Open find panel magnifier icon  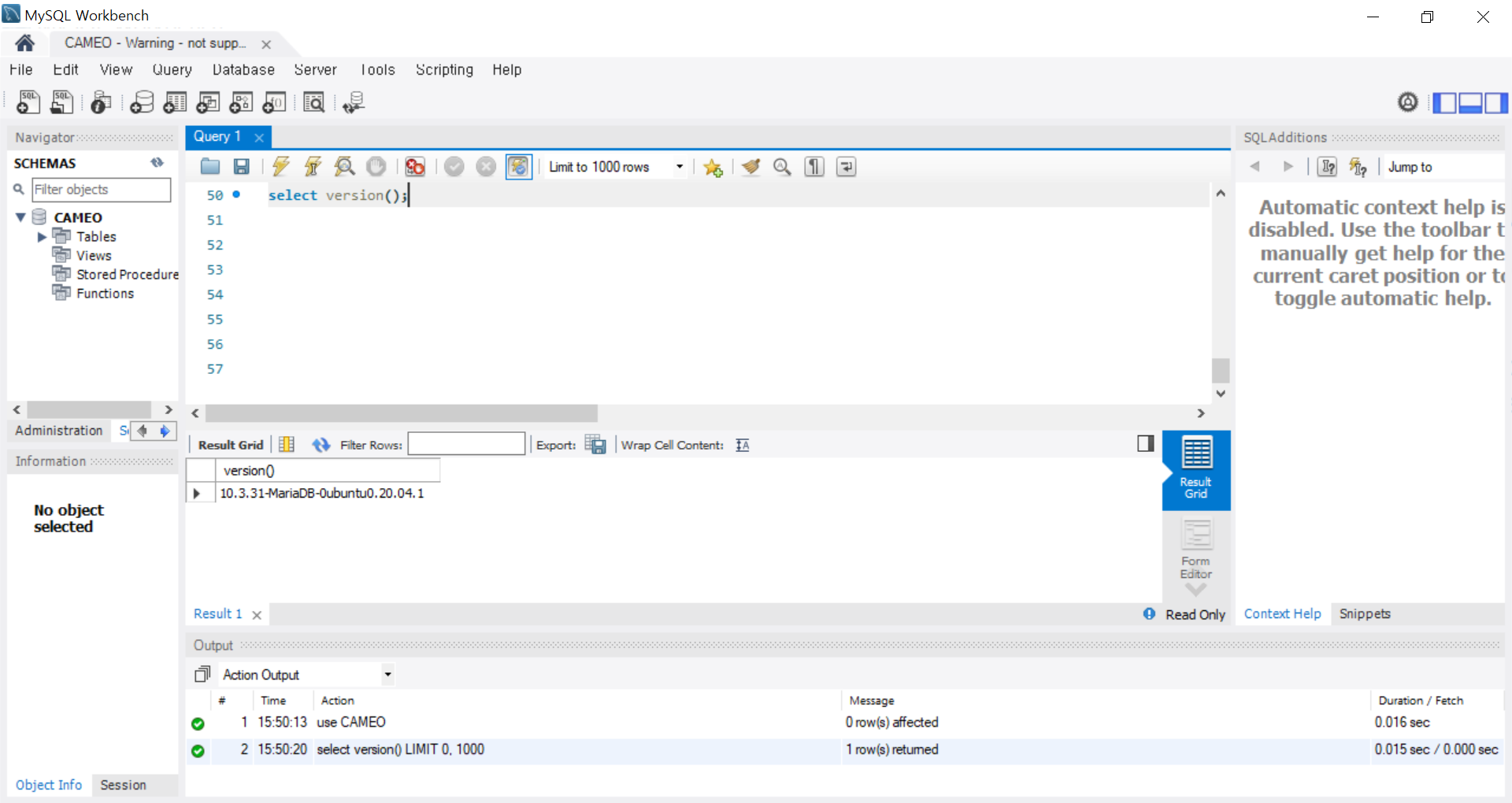782,166
